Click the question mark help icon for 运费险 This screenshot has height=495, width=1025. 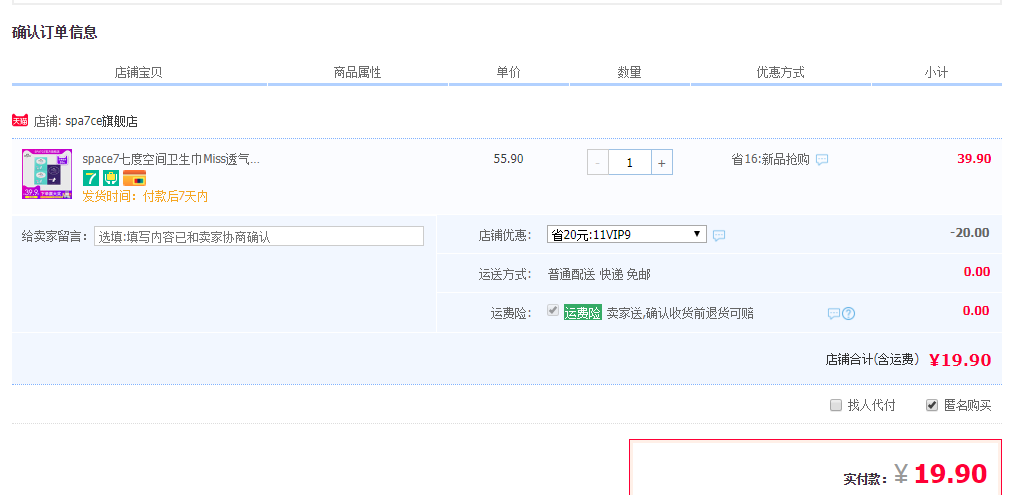point(849,314)
